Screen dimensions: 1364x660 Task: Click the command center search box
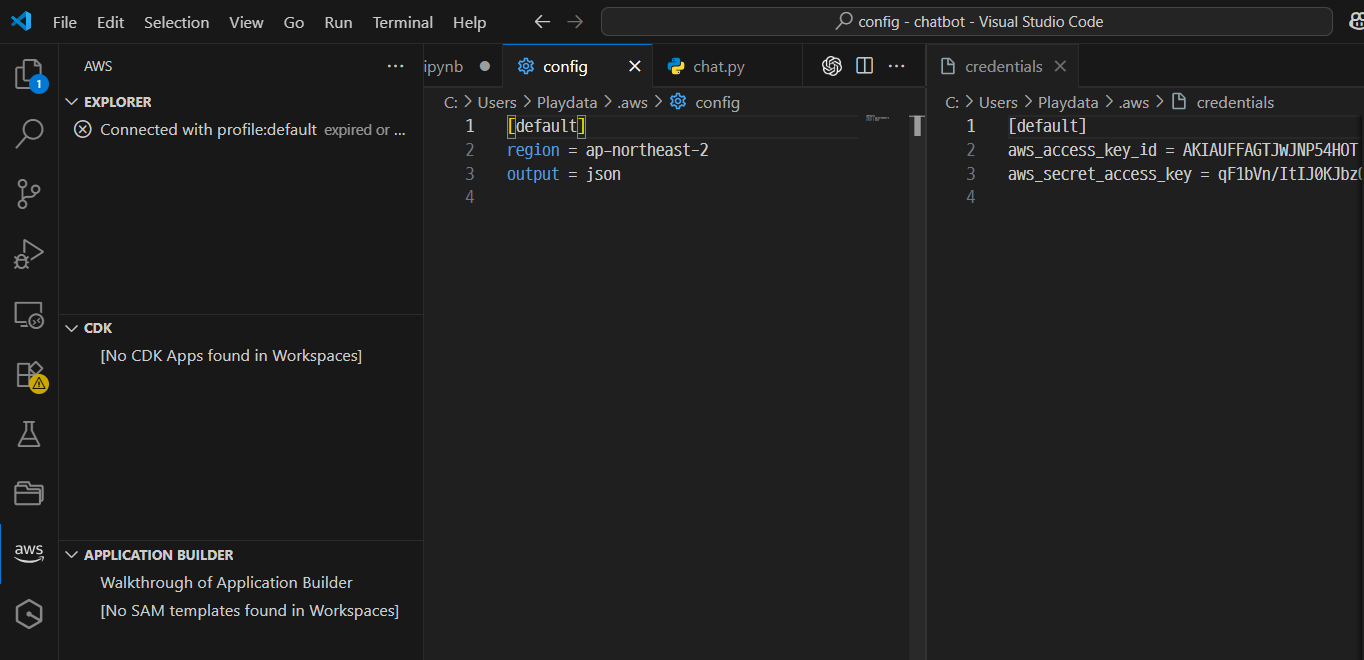pyautogui.click(x=966, y=21)
